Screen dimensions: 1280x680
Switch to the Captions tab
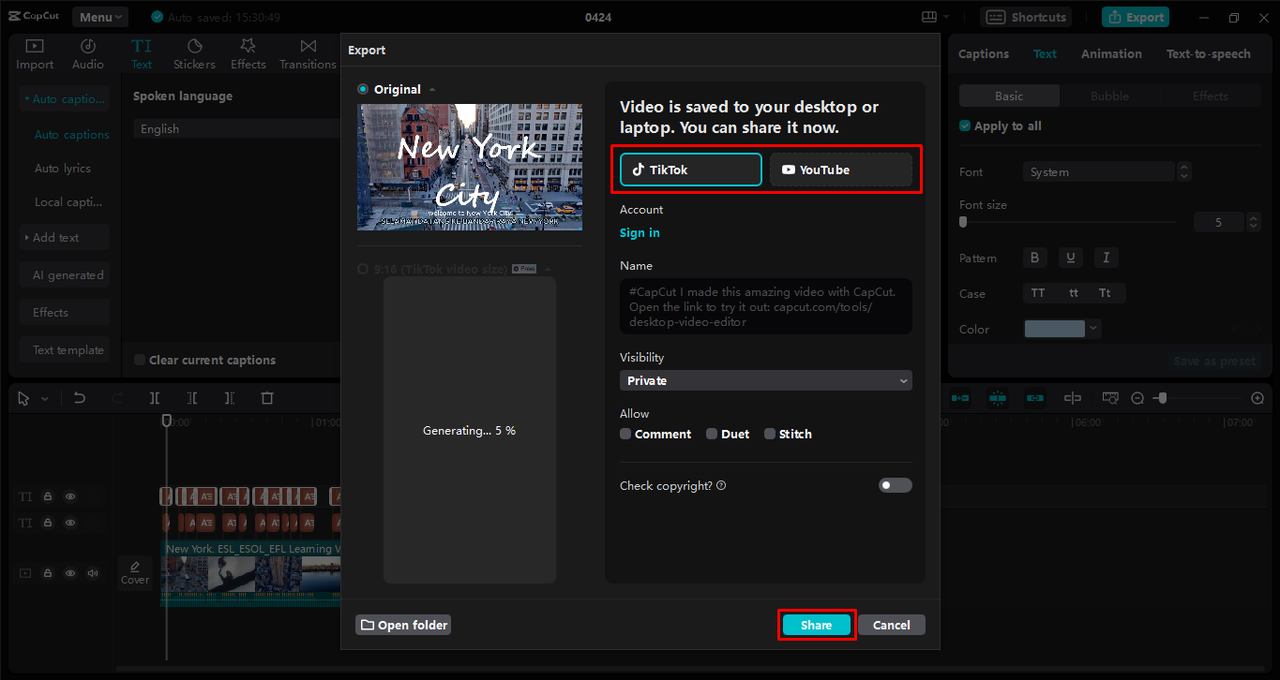[x=984, y=54]
